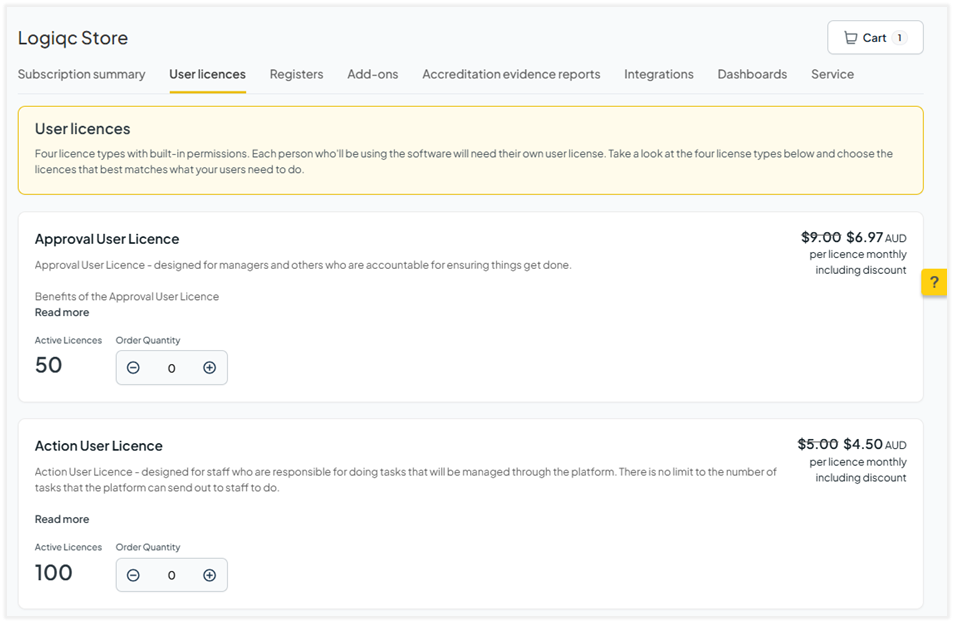Expand Read more under Approval User Licence
This screenshot has width=954, height=623.
[x=62, y=312]
